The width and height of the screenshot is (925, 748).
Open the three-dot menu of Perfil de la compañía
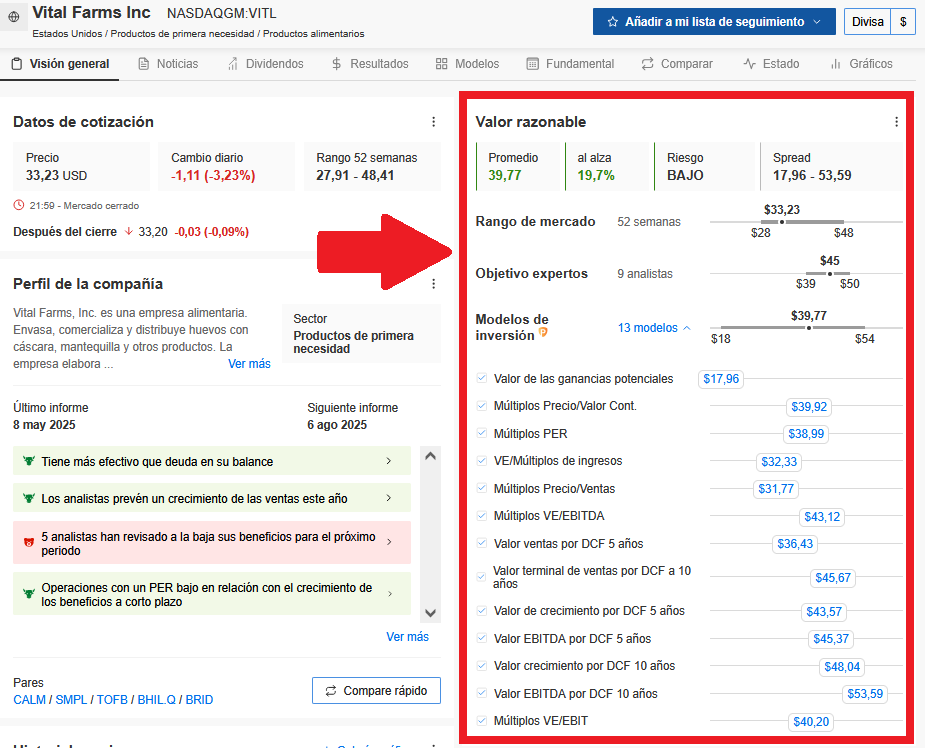click(434, 284)
